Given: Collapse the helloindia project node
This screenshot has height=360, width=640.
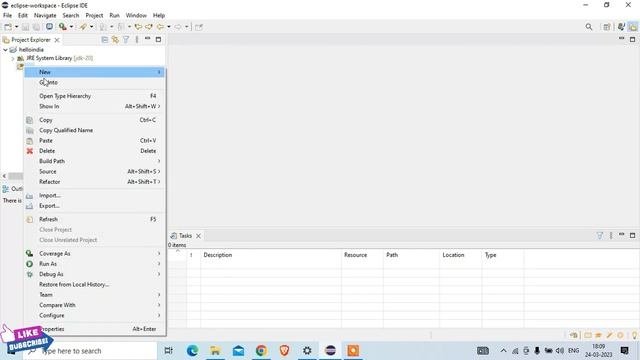Looking at the screenshot, I should click(x=5, y=49).
